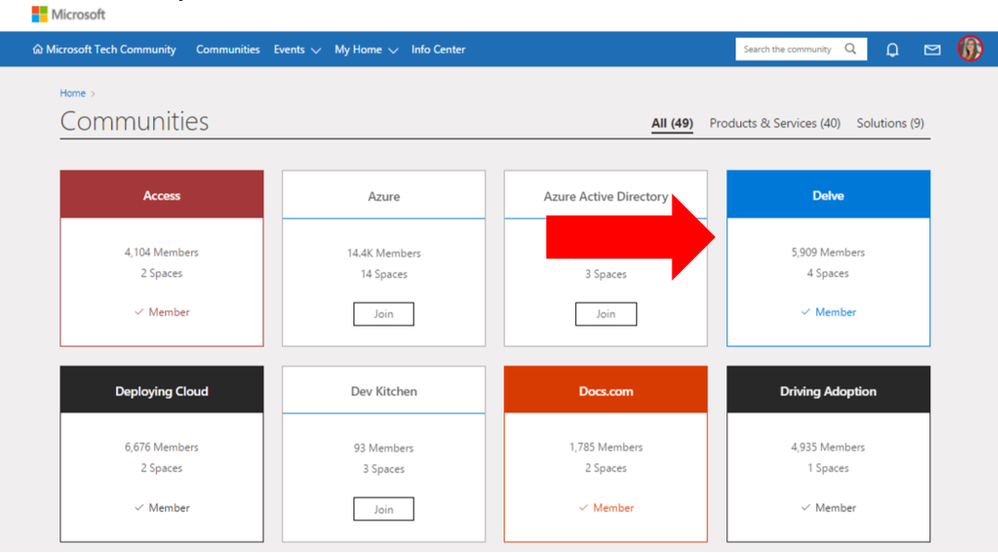998x553 pixels.
Task: Open the user profile avatar
Action: 970,48
